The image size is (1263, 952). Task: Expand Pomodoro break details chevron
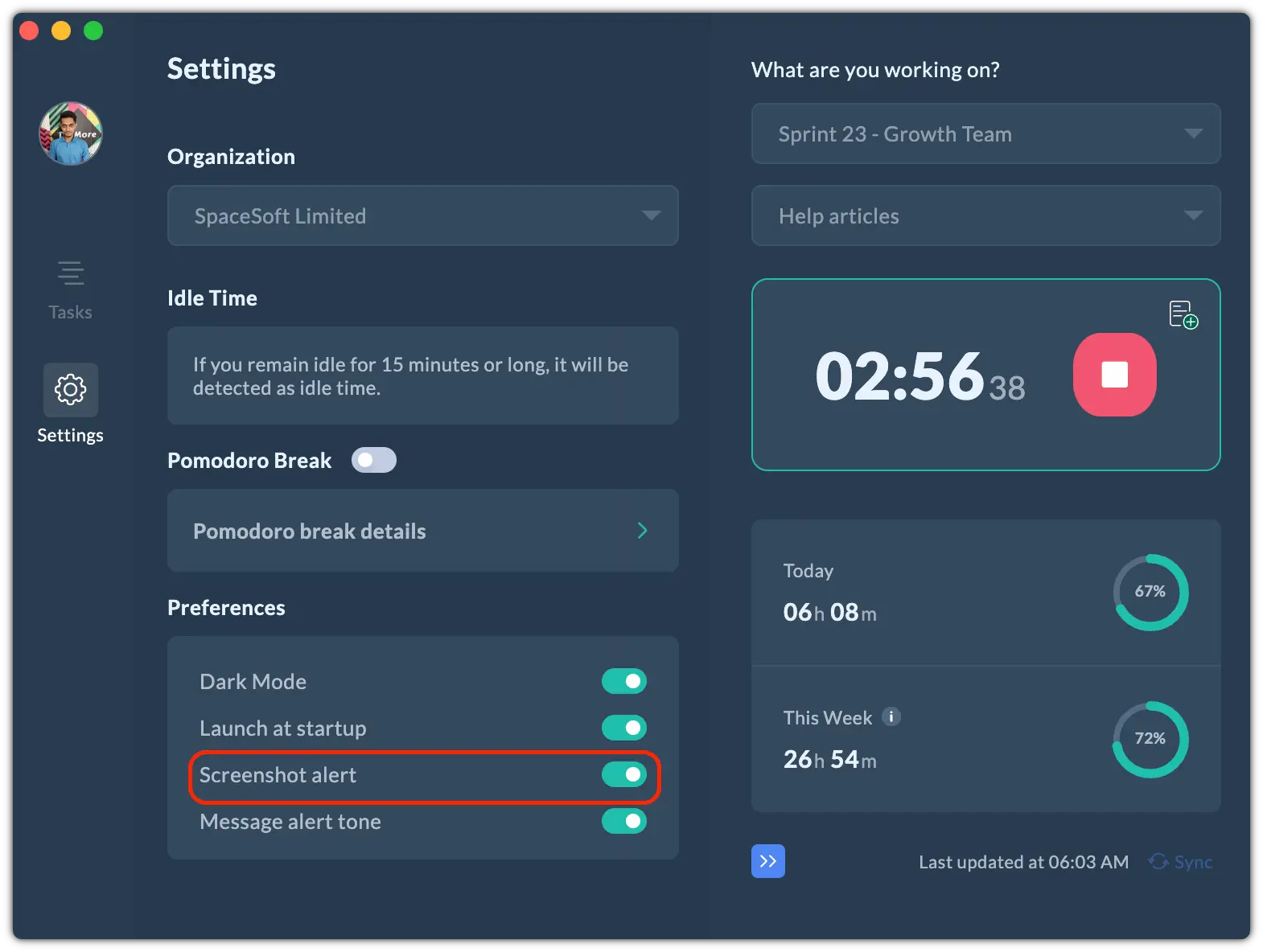[x=642, y=531]
